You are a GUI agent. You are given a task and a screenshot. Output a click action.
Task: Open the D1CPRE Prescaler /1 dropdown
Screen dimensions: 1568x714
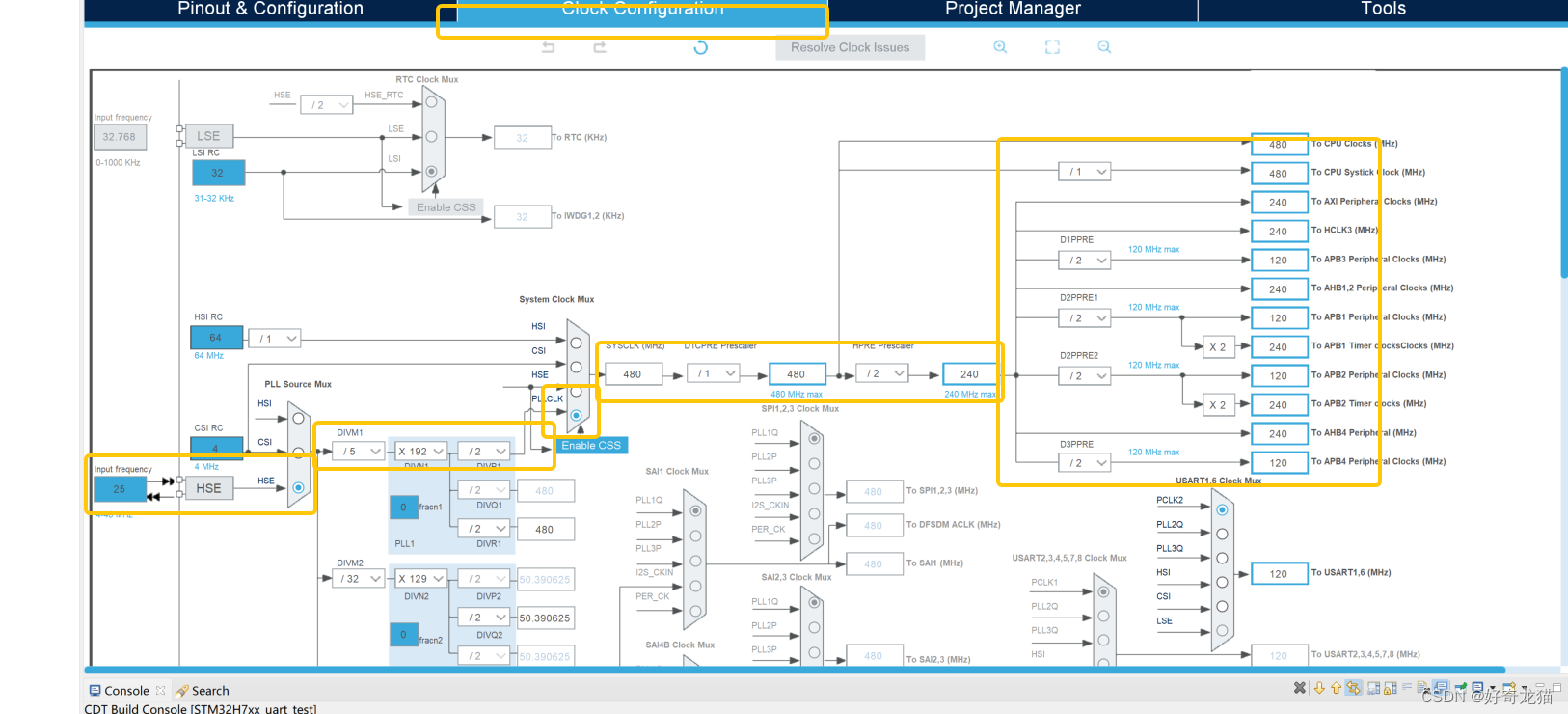pos(714,373)
